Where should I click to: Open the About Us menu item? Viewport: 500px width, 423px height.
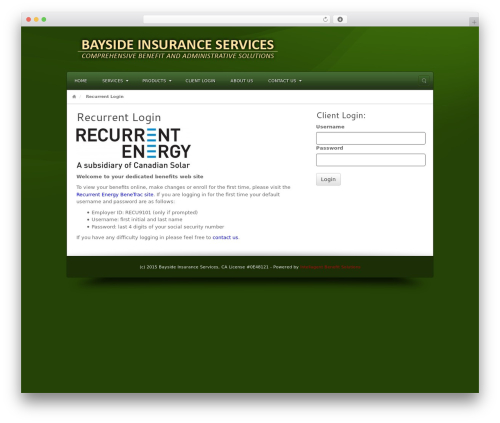pyautogui.click(x=242, y=81)
